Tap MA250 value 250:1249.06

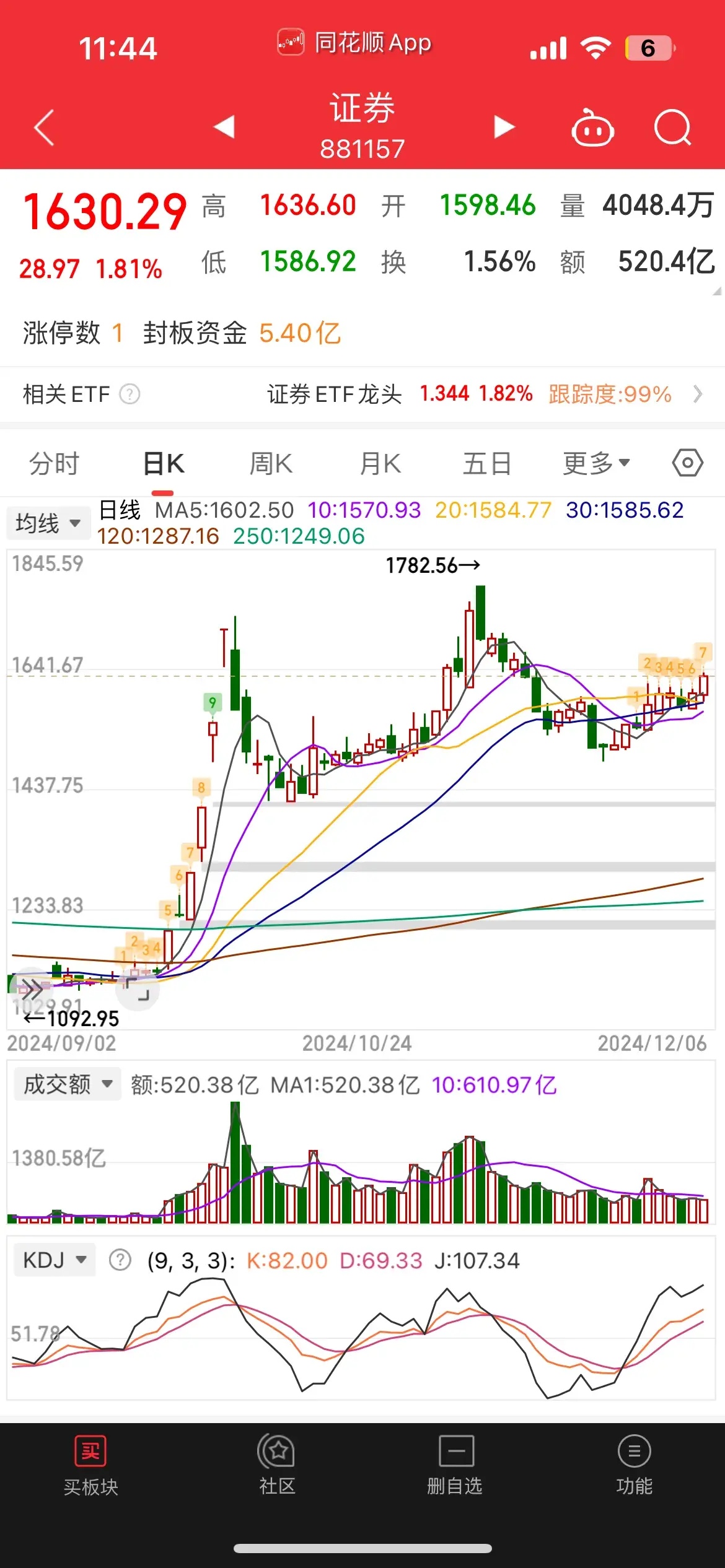point(299,536)
